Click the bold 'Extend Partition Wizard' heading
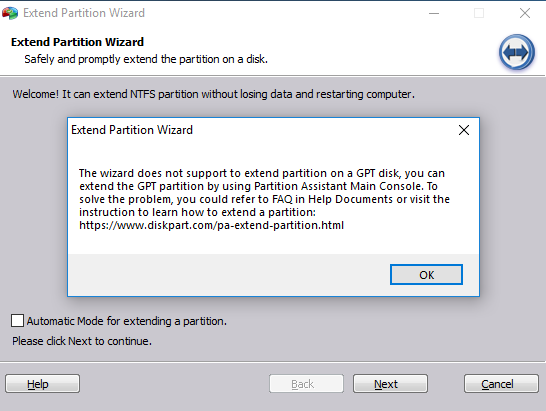The width and height of the screenshot is (546, 411). click(x=77, y=42)
